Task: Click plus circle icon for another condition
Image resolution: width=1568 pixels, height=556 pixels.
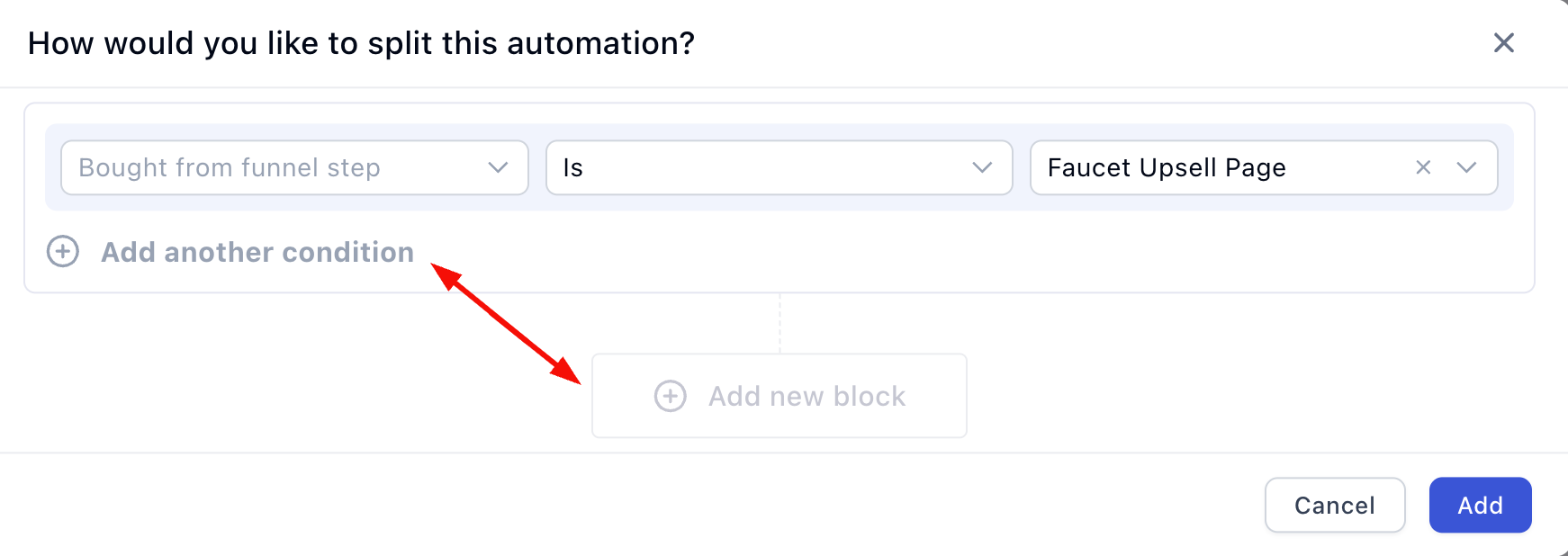Action: (63, 252)
